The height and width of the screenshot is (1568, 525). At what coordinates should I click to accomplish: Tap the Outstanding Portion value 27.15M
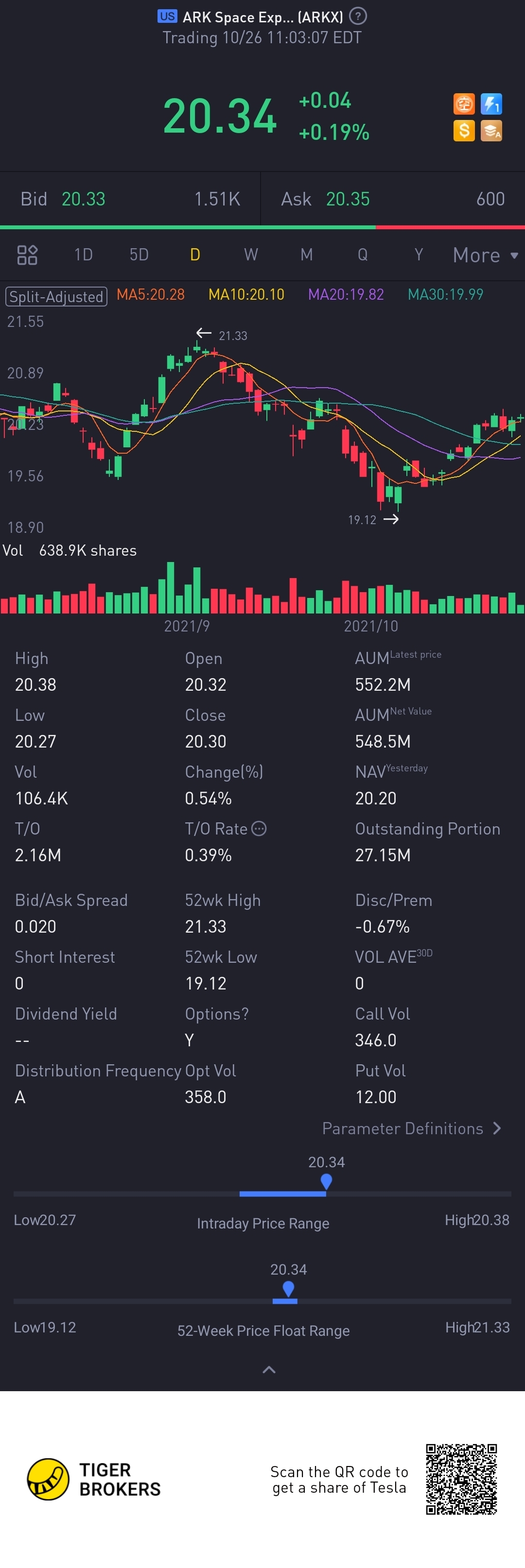383,855
